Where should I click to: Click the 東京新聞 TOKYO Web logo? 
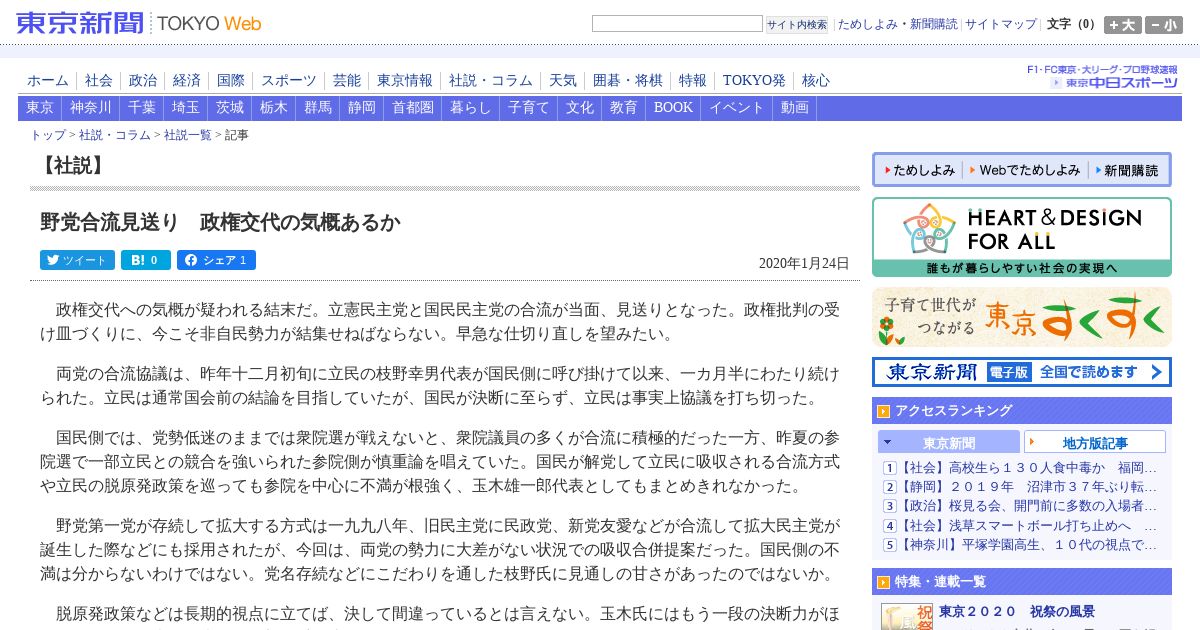tap(139, 23)
